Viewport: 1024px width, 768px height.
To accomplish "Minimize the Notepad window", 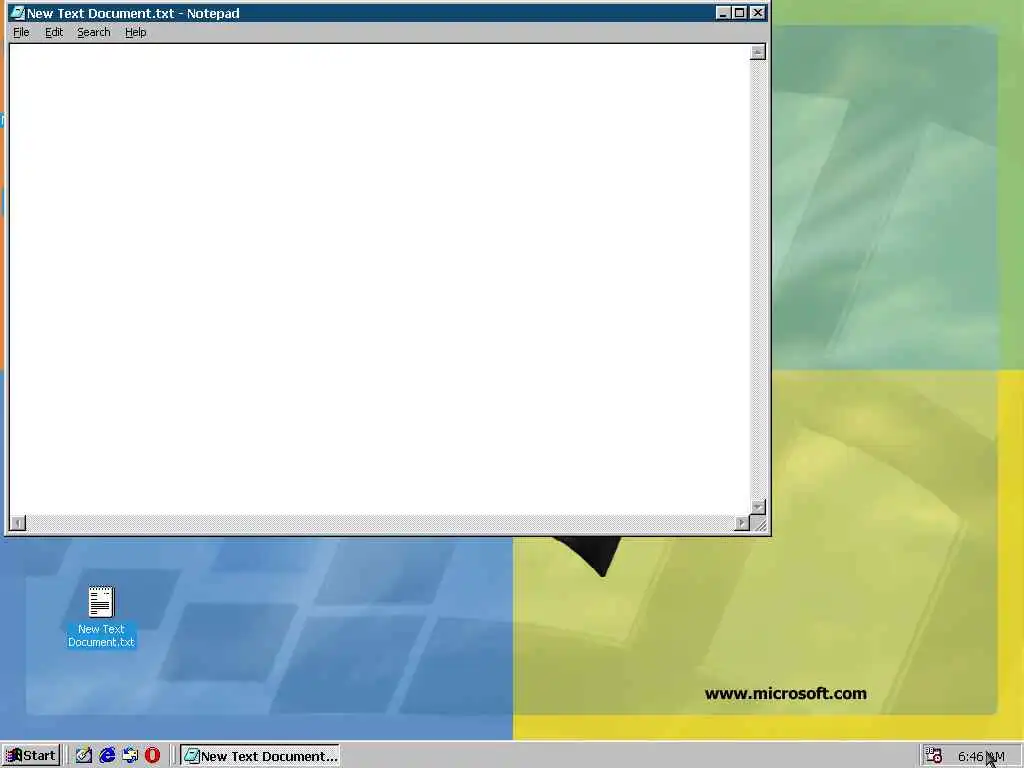I will pos(723,12).
